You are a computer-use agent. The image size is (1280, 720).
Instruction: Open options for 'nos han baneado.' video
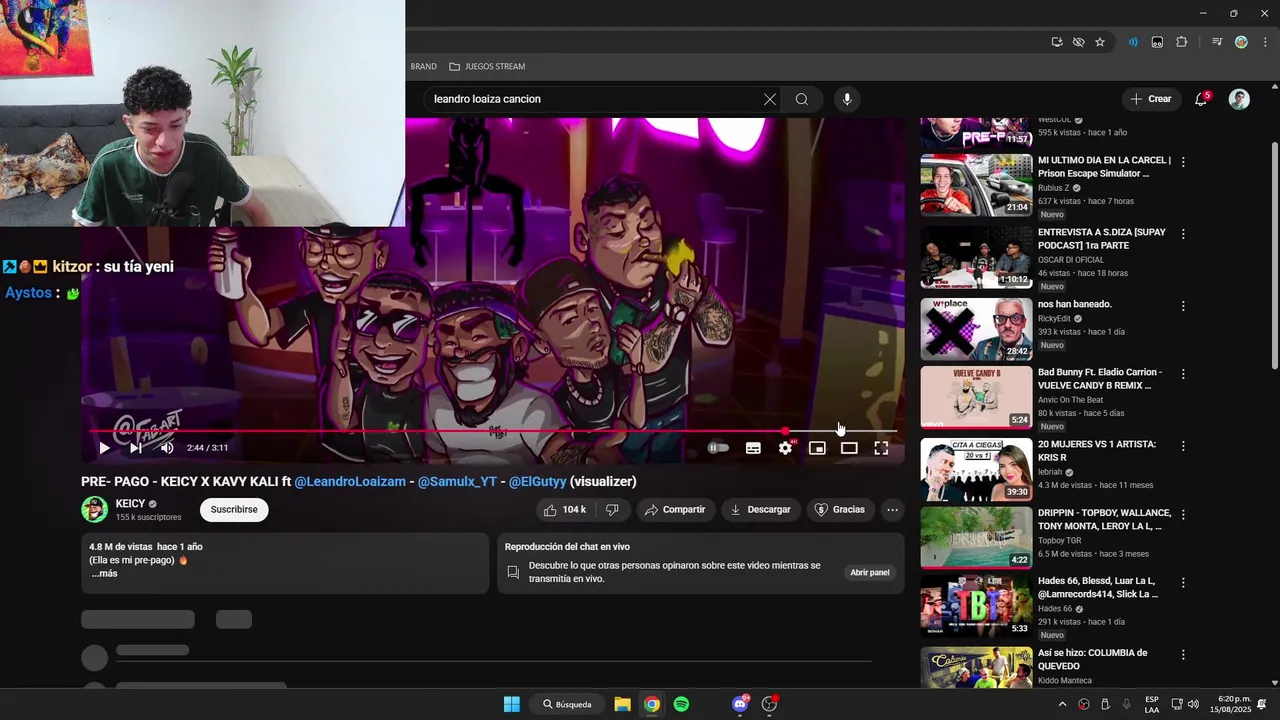pyautogui.click(x=1183, y=306)
